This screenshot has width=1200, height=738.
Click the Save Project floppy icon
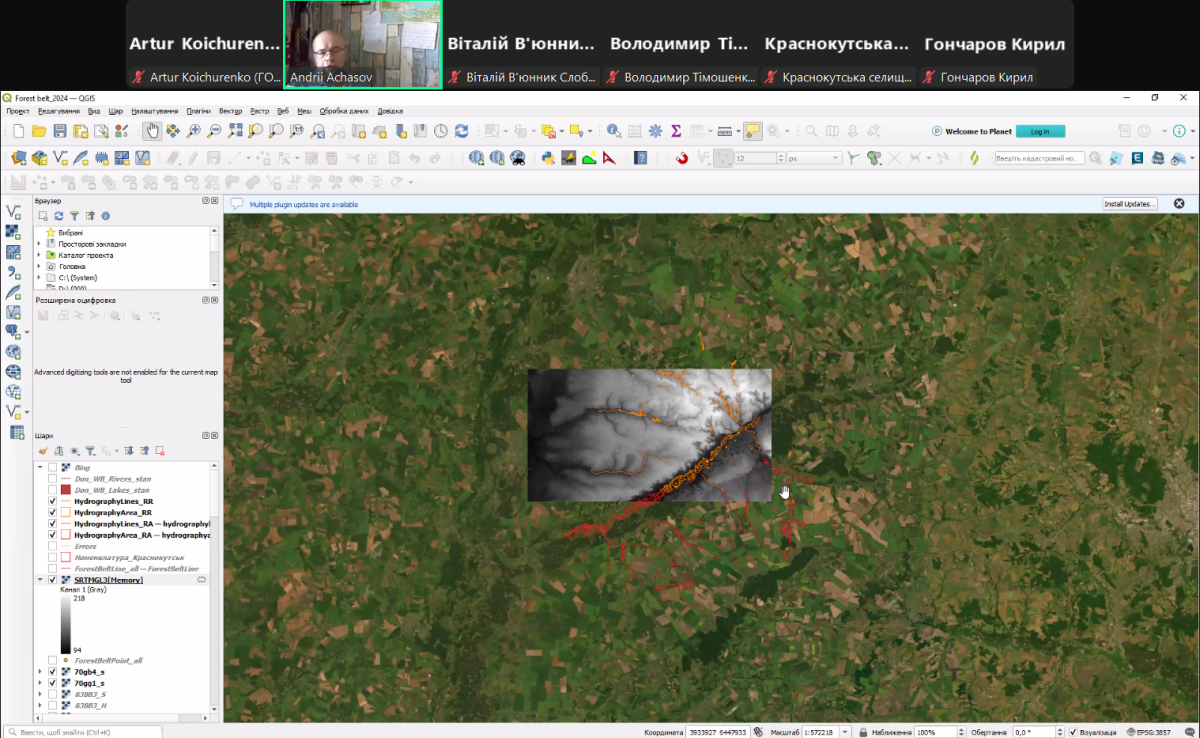click(x=60, y=131)
